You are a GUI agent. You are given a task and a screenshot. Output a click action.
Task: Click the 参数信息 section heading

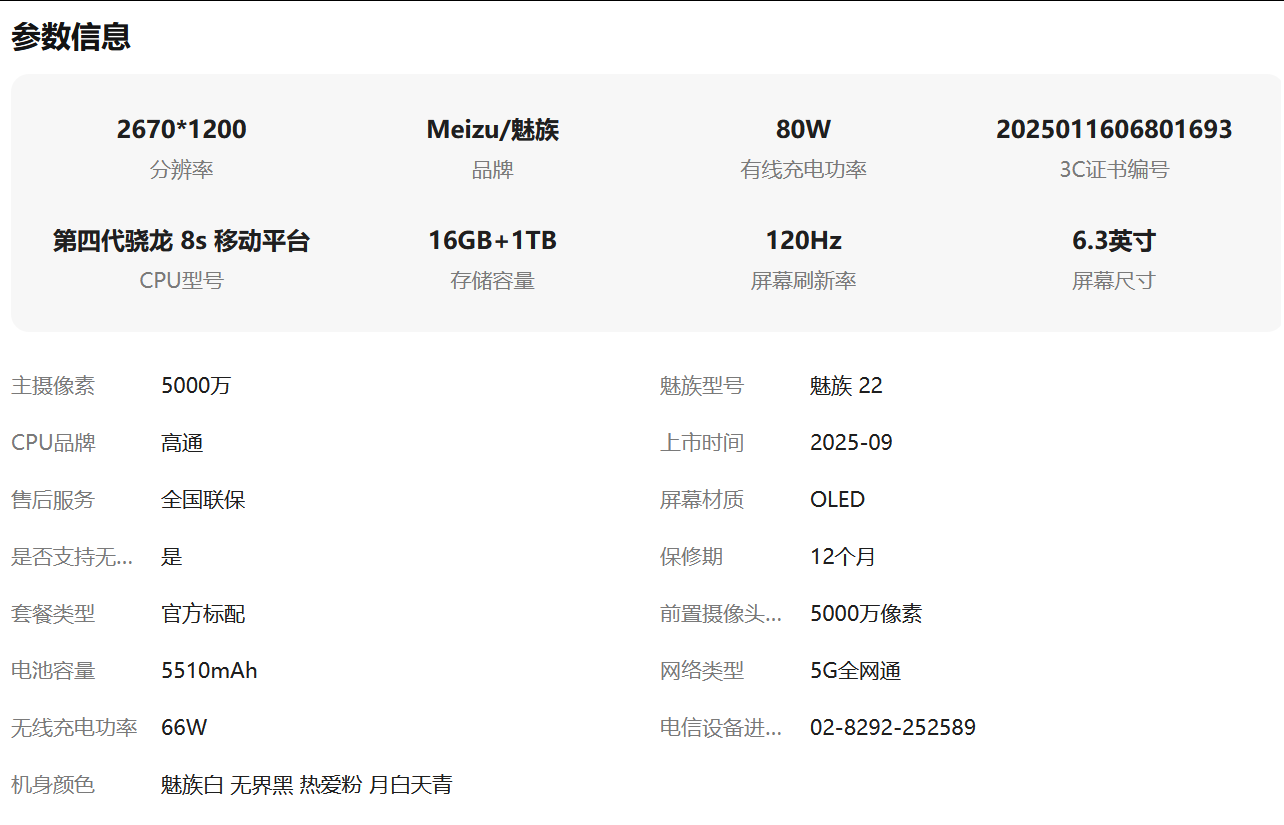[71, 37]
